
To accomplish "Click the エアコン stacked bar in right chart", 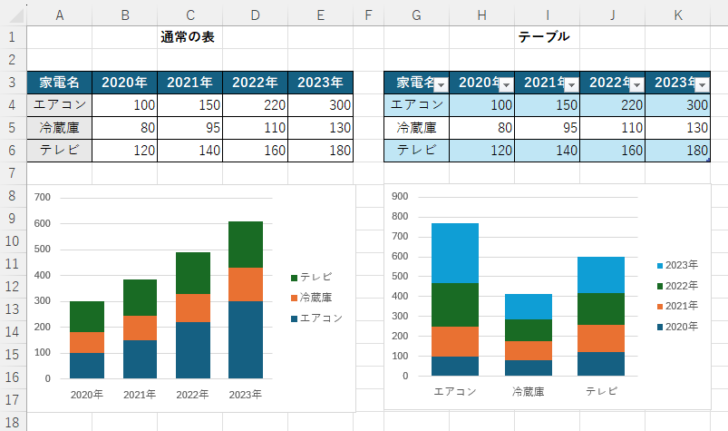I will (x=455, y=300).
